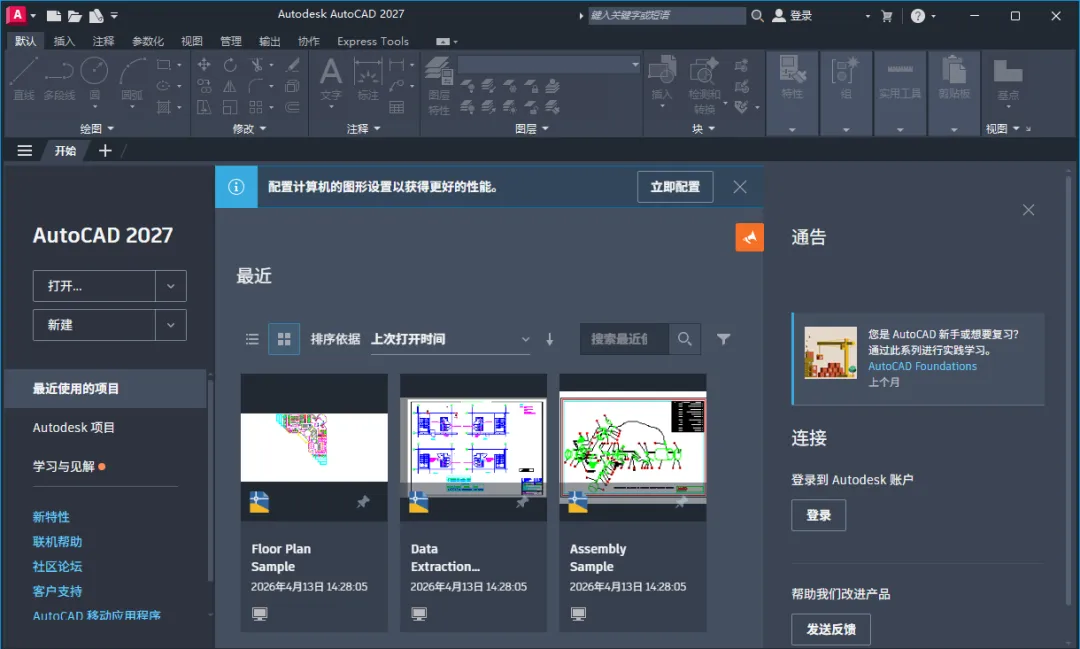Click the Open folder icon in quick access toolbar
Image resolution: width=1080 pixels, height=649 pixels.
tap(75, 15)
